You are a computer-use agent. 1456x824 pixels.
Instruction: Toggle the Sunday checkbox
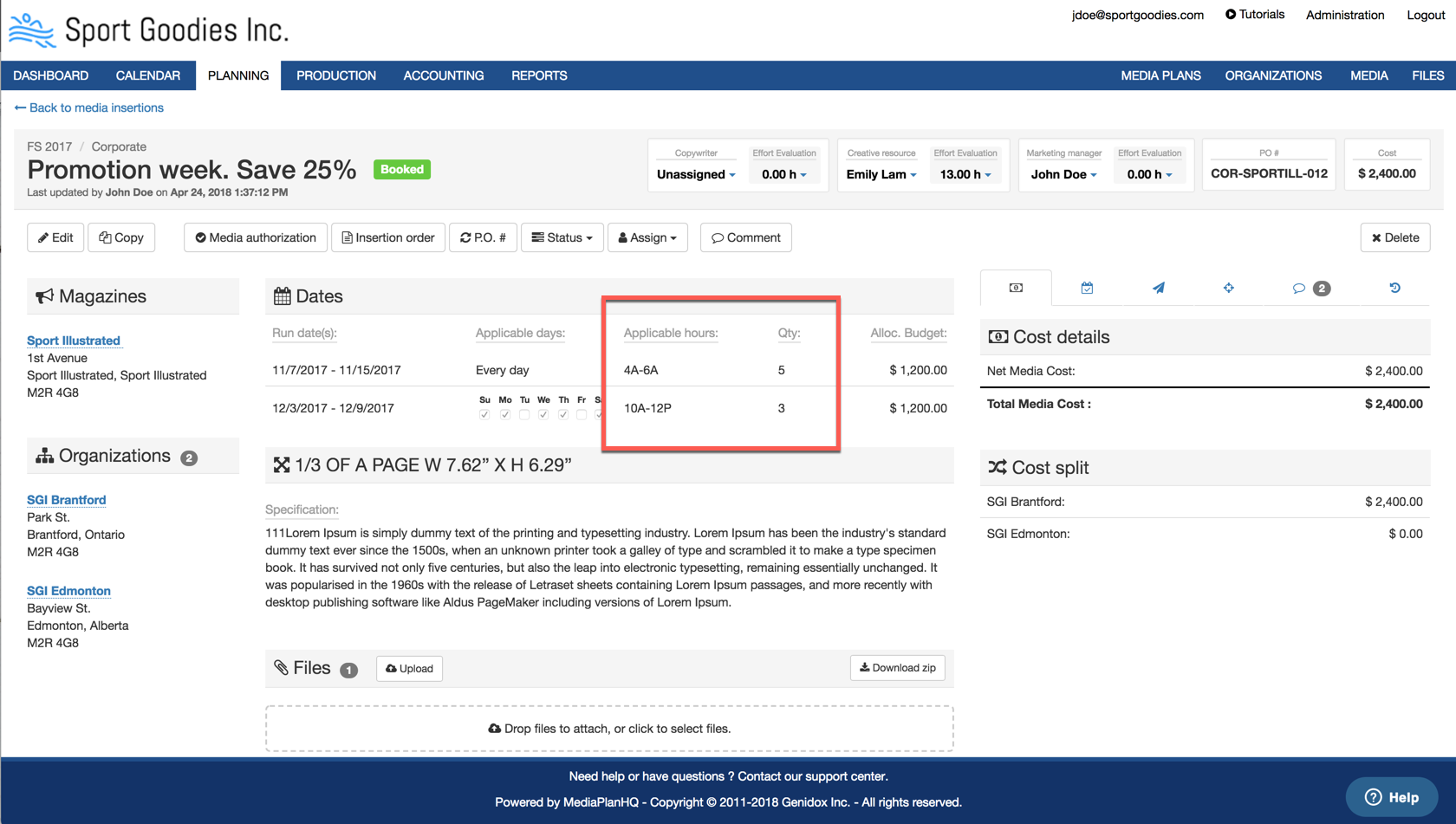(484, 415)
